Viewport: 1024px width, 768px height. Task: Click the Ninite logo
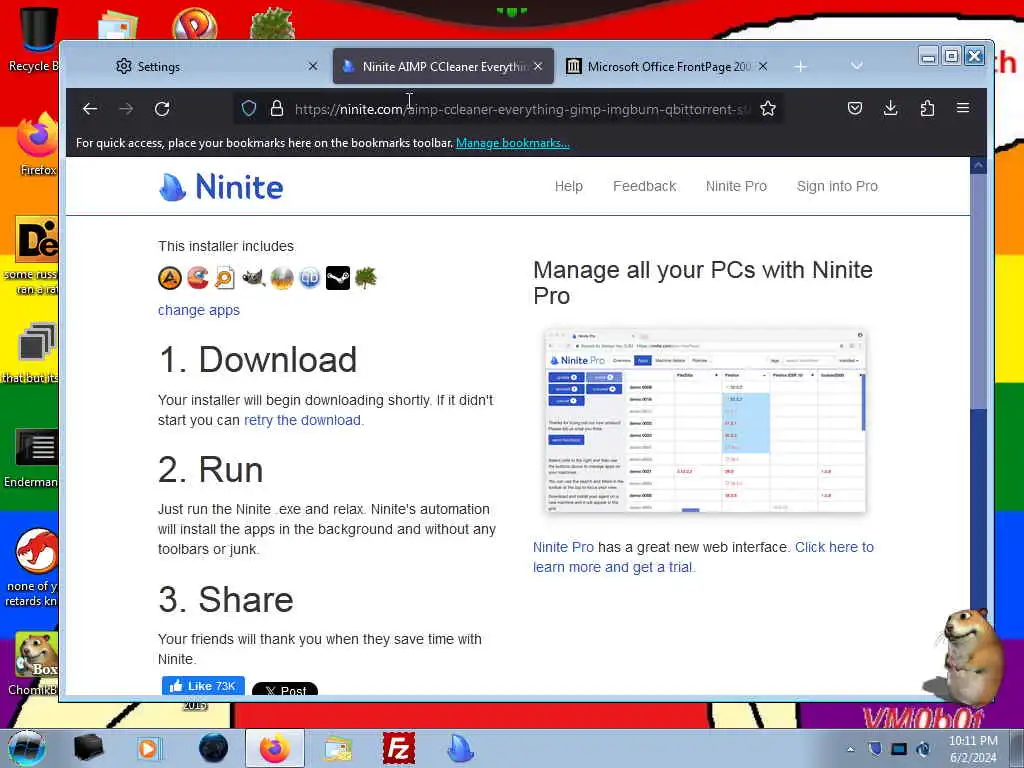pyautogui.click(x=221, y=187)
